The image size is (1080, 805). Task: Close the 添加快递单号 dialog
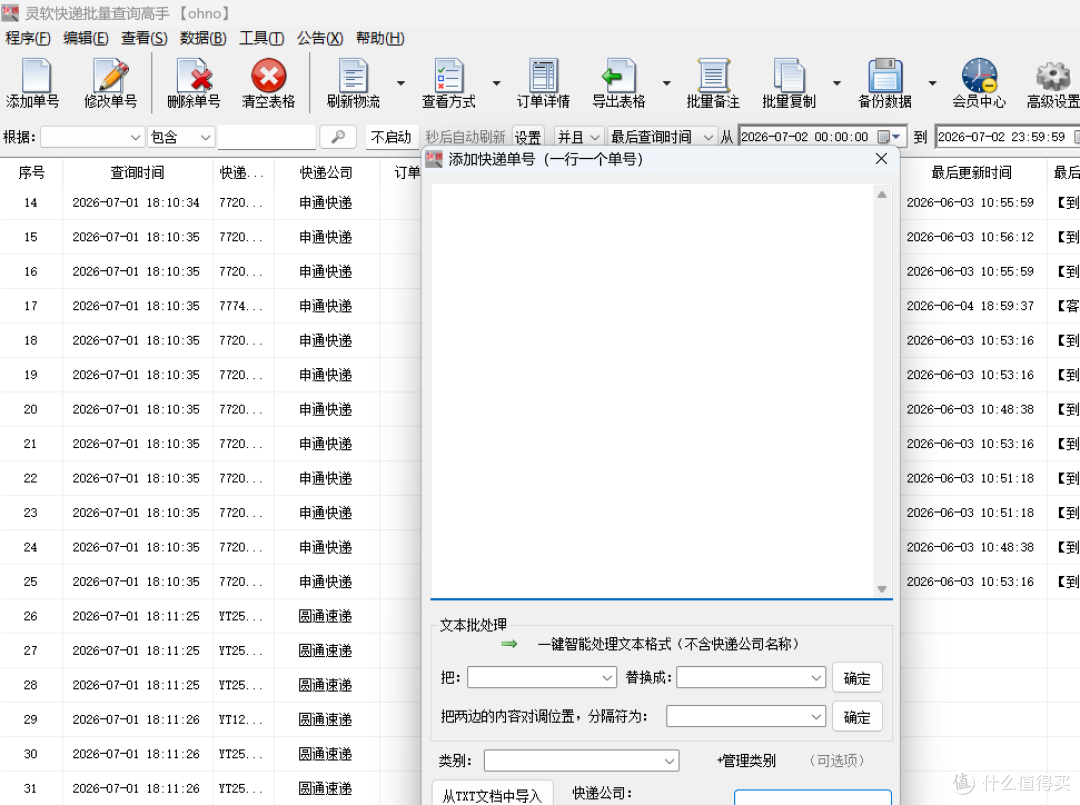tap(881, 159)
